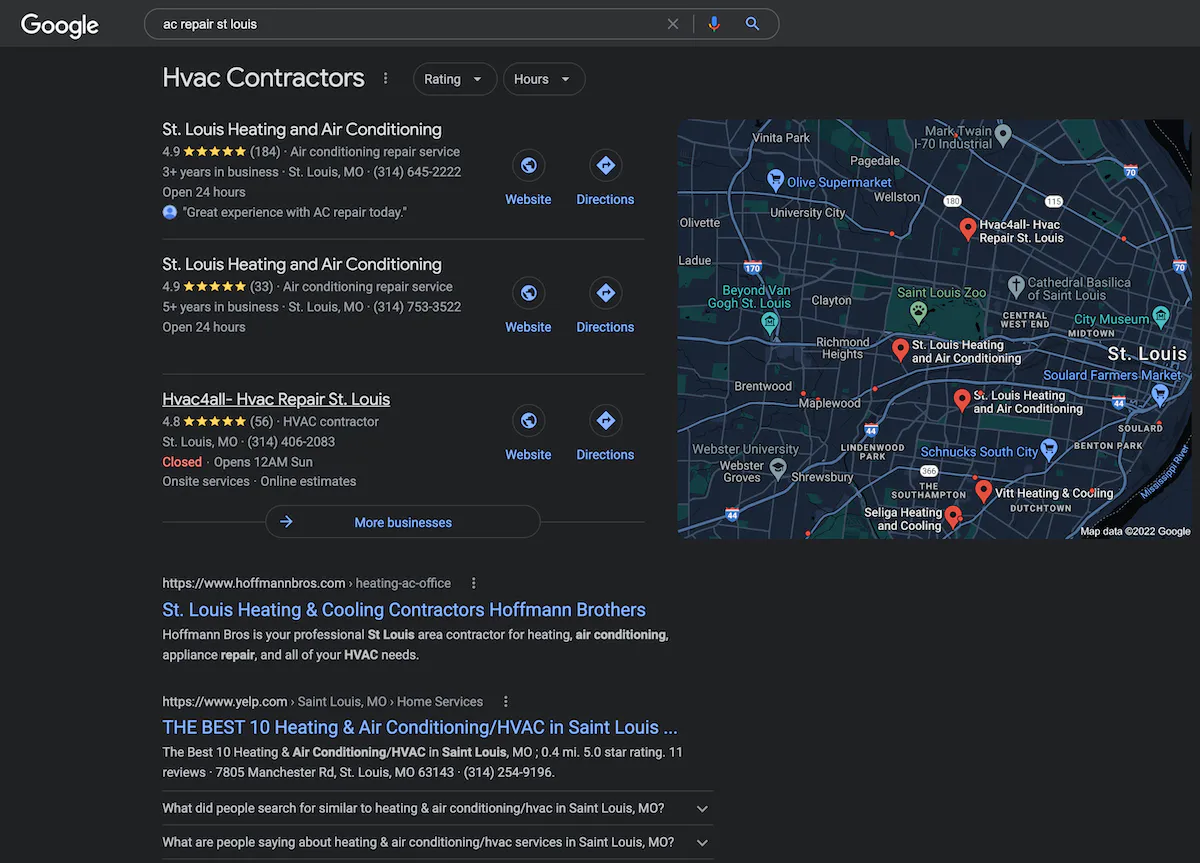
Task: Open Hvac4all- Hvac Repair St. Louis listing
Action: tap(276, 399)
